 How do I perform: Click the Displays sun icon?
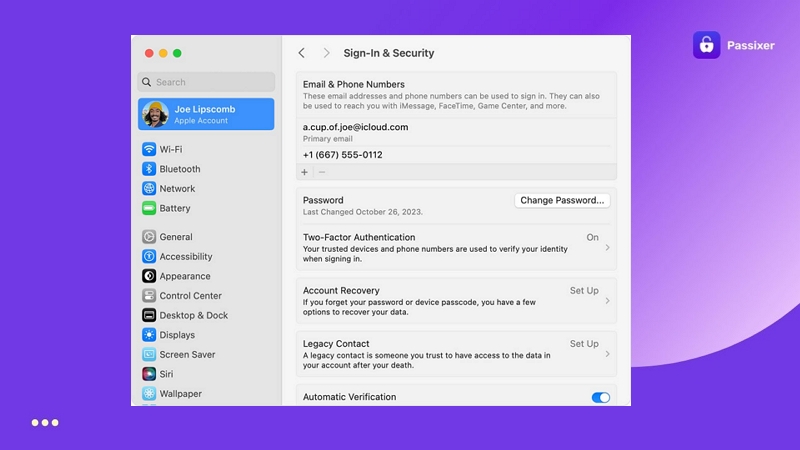point(149,335)
